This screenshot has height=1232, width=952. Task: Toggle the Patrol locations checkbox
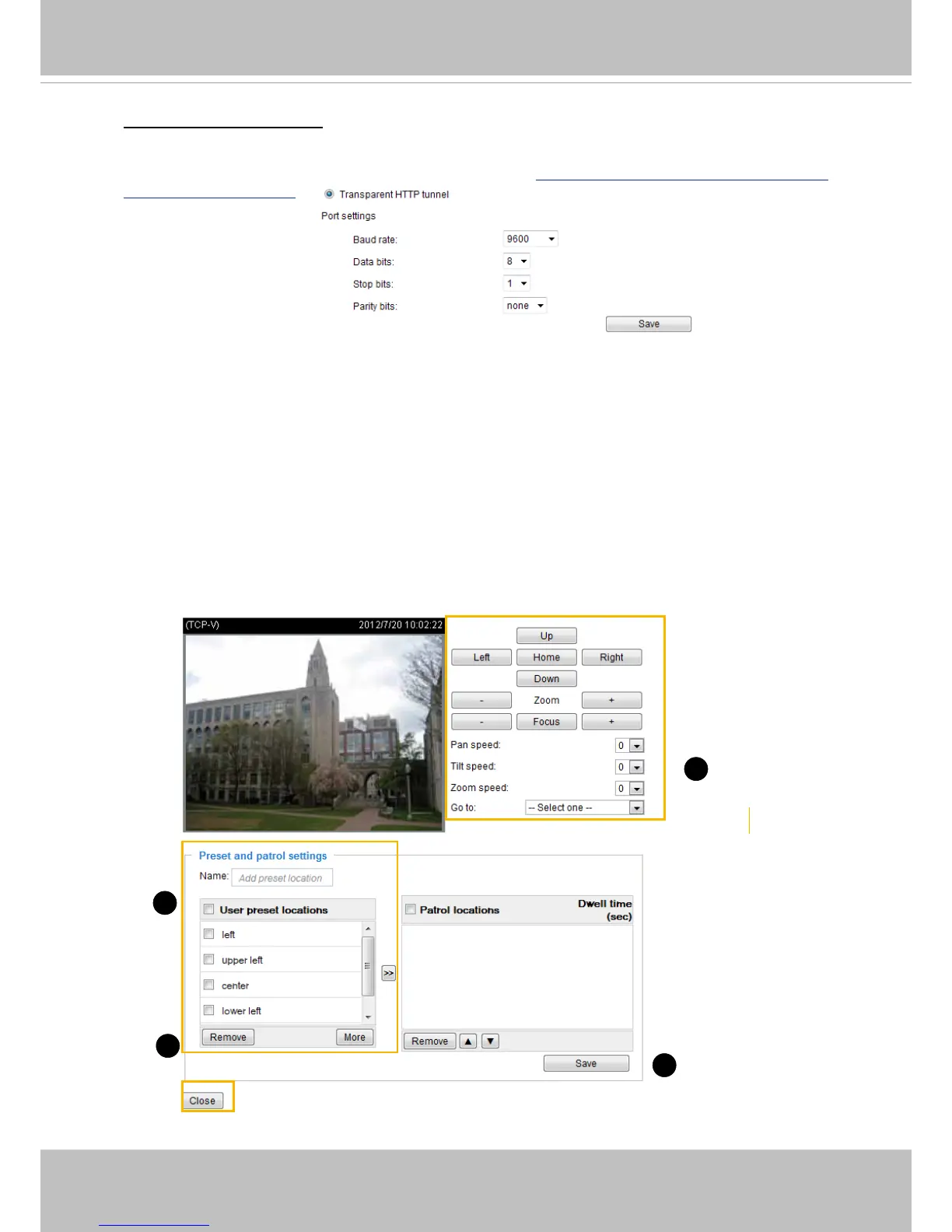(411, 909)
